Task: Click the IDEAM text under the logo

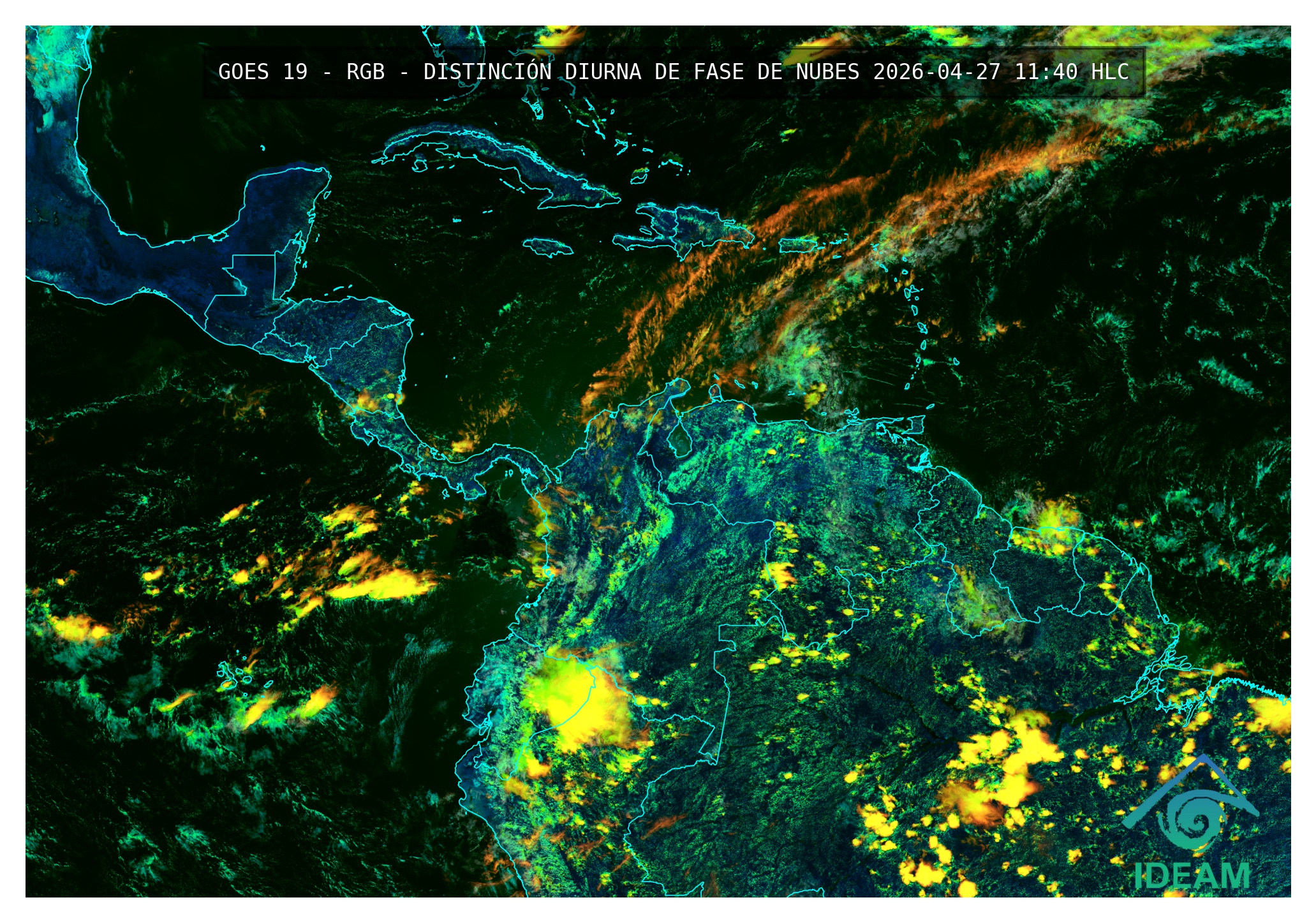Action: click(x=1192, y=876)
